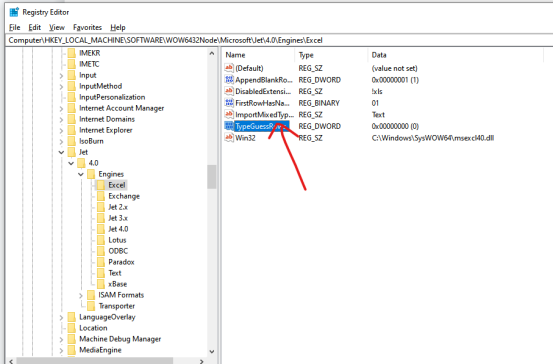The height and width of the screenshot is (364, 554).
Task: Select the Excel key folder icon
Action: (101, 185)
